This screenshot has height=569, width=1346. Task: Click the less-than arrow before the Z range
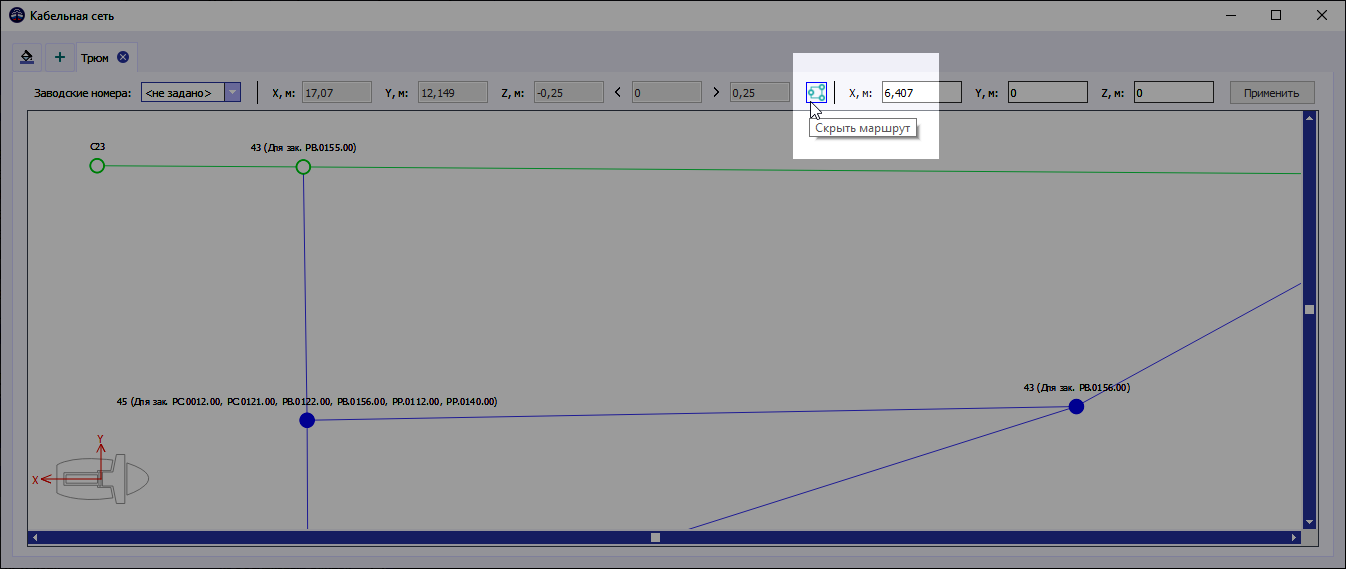pyautogui.click(x=617, y=92)
